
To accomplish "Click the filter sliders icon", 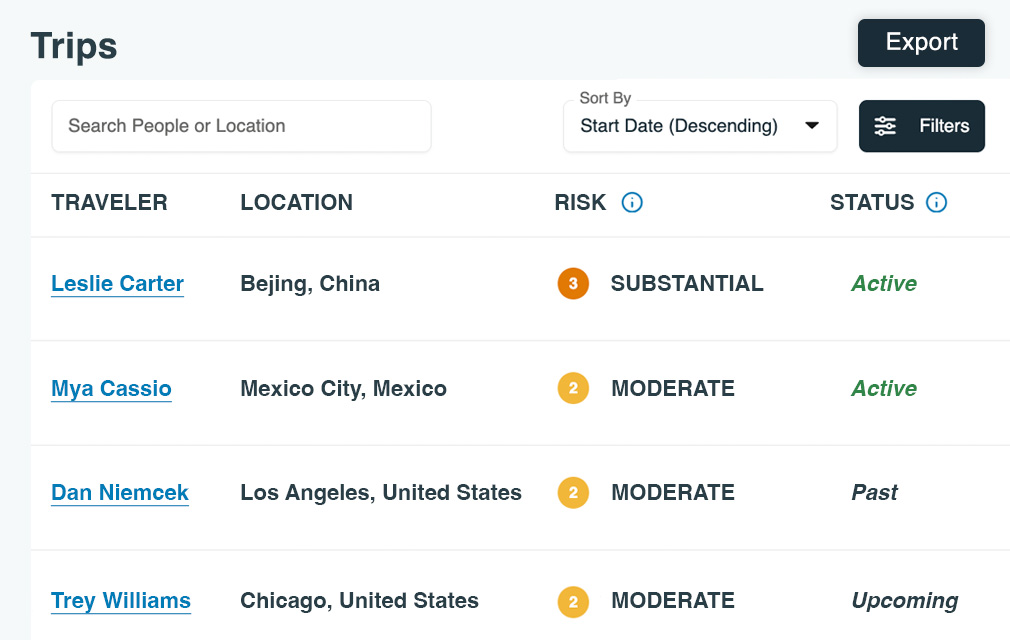I will coord(885,126).
